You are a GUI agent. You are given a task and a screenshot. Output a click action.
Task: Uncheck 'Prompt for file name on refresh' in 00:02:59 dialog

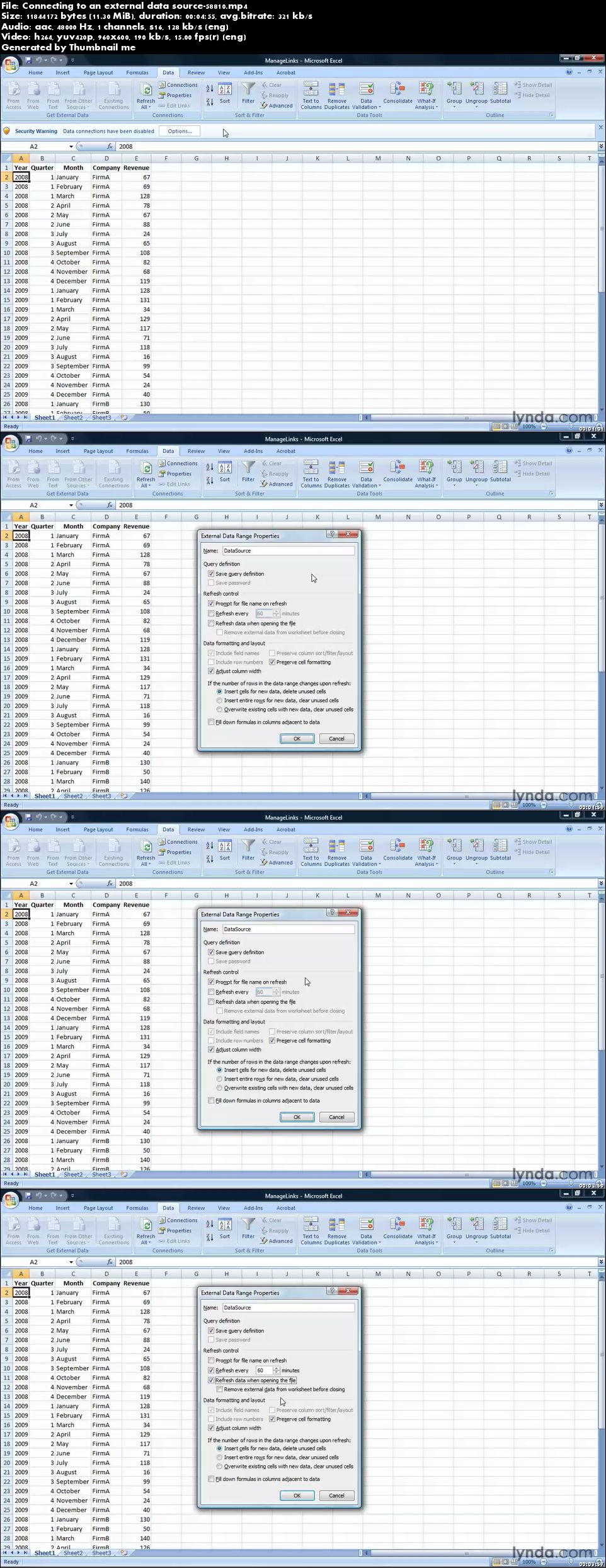pyautogui.click(x=211, y=982)
